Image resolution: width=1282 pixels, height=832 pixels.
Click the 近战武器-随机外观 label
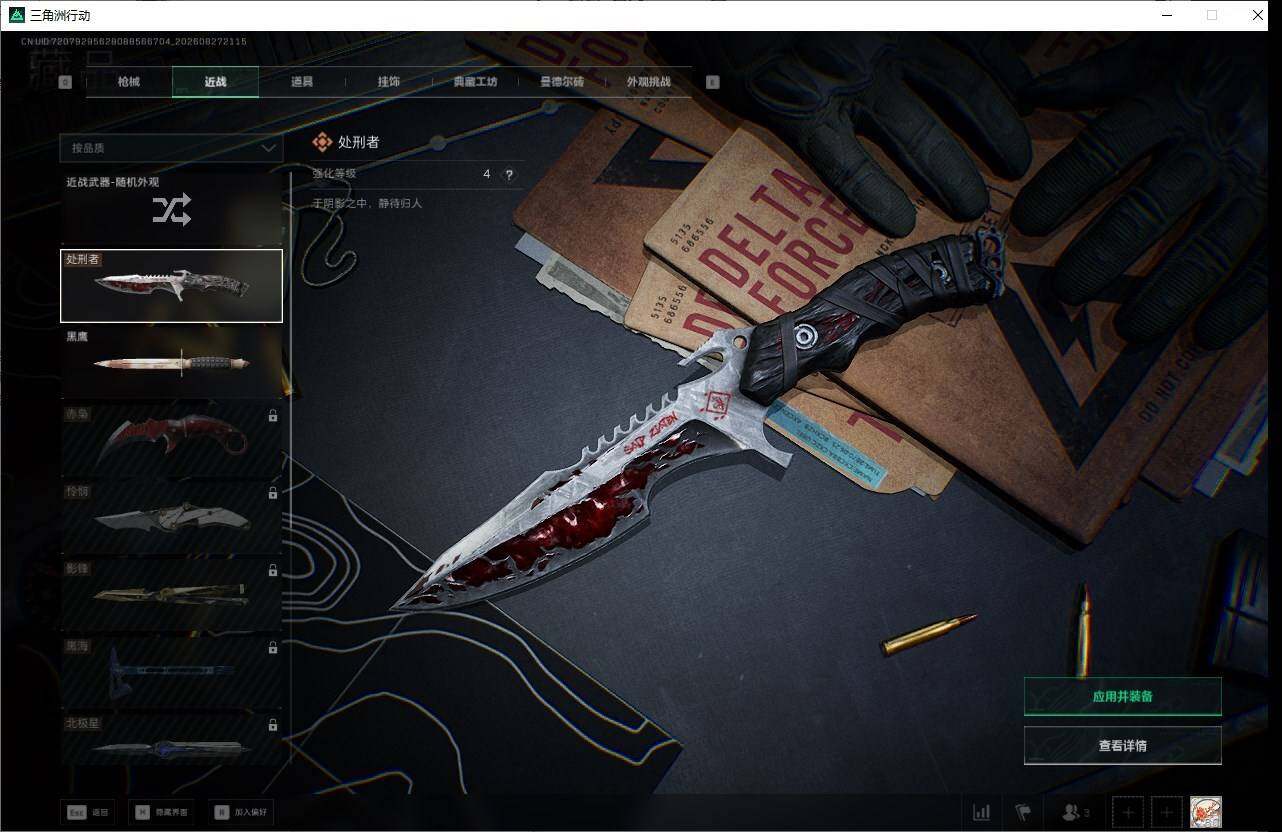click(x=113, y=182)
